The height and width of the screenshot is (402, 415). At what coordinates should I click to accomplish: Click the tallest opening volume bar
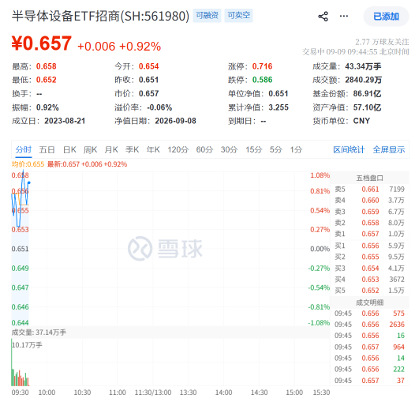(12, 362)
